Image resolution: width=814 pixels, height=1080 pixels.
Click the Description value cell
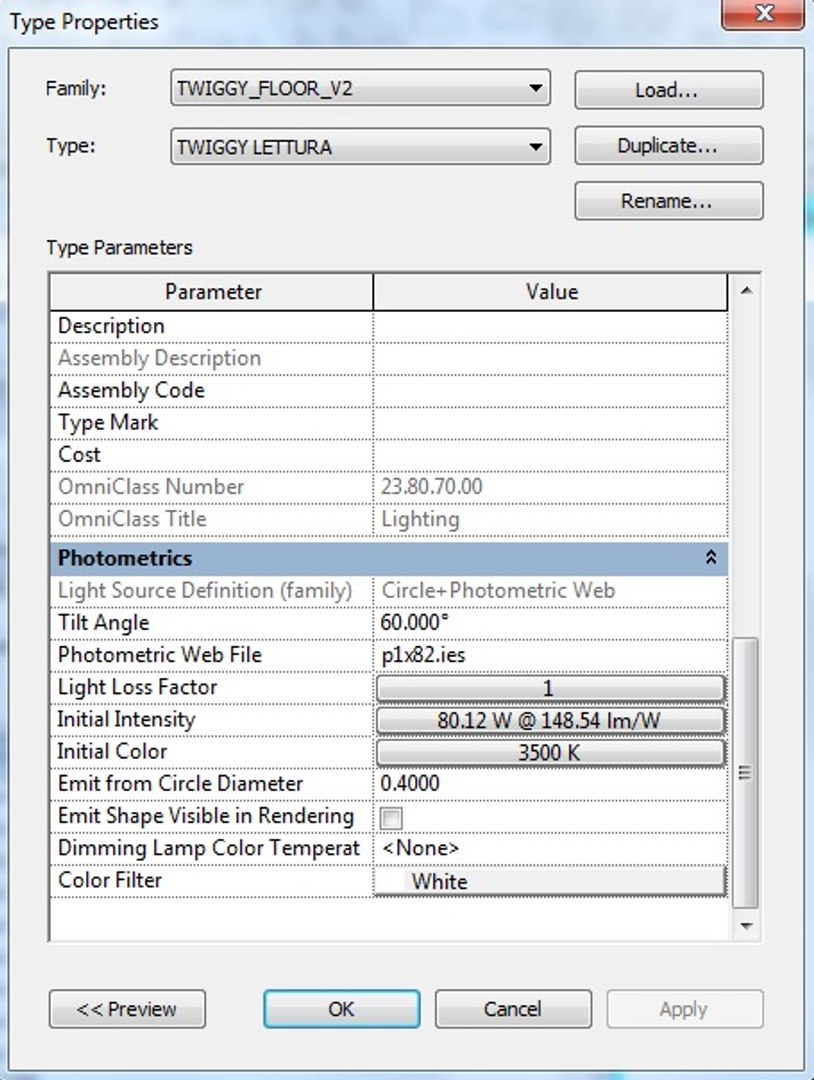(550, 326)
